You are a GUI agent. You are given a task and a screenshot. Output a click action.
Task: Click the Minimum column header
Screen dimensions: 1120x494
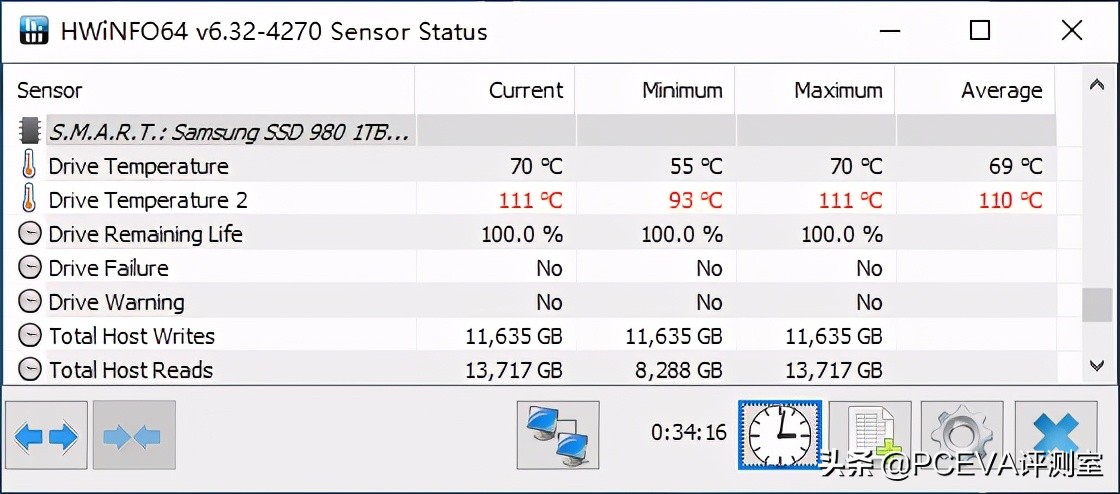682,91
